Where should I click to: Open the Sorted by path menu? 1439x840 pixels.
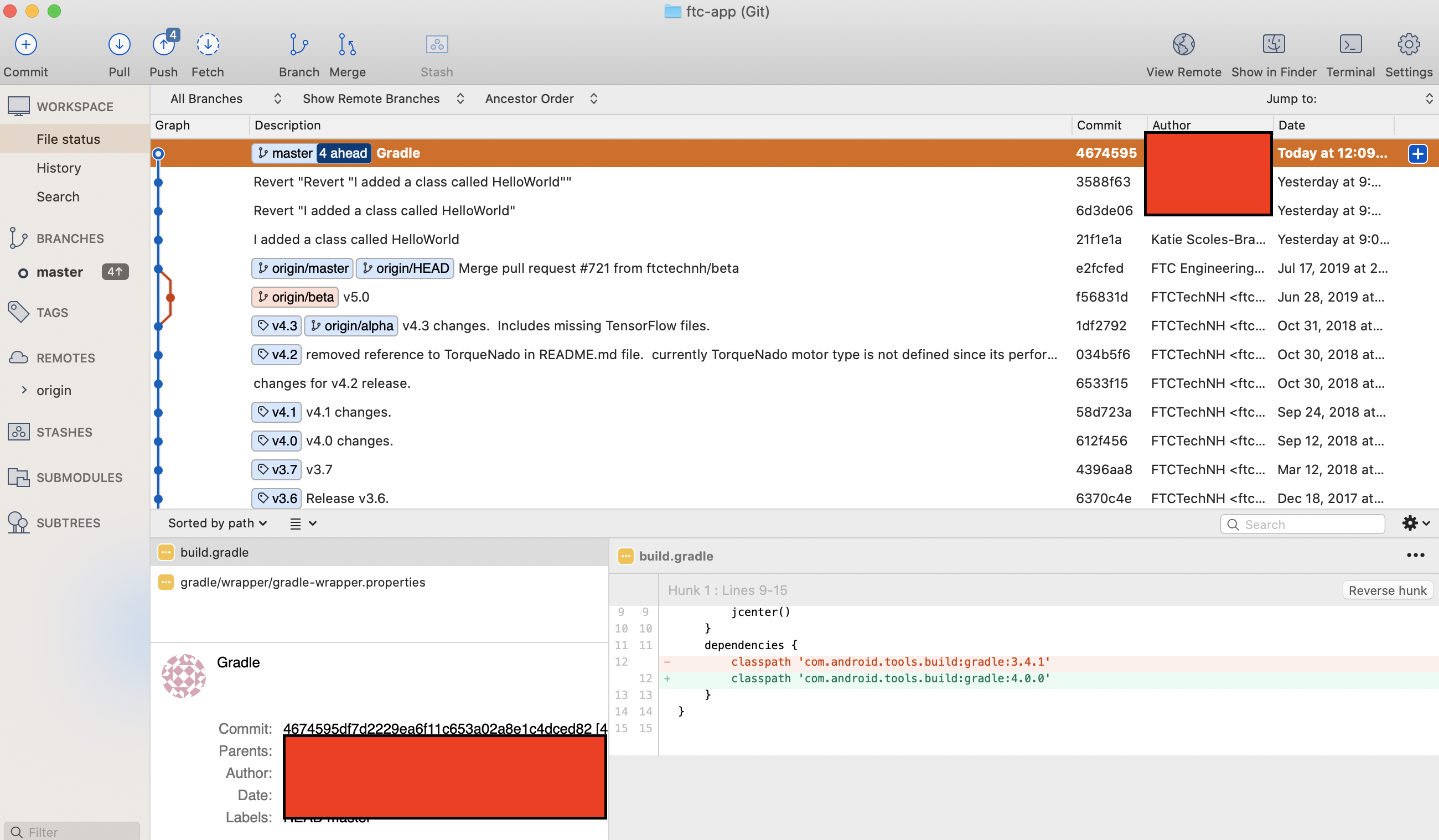click(x=218, y=523)
